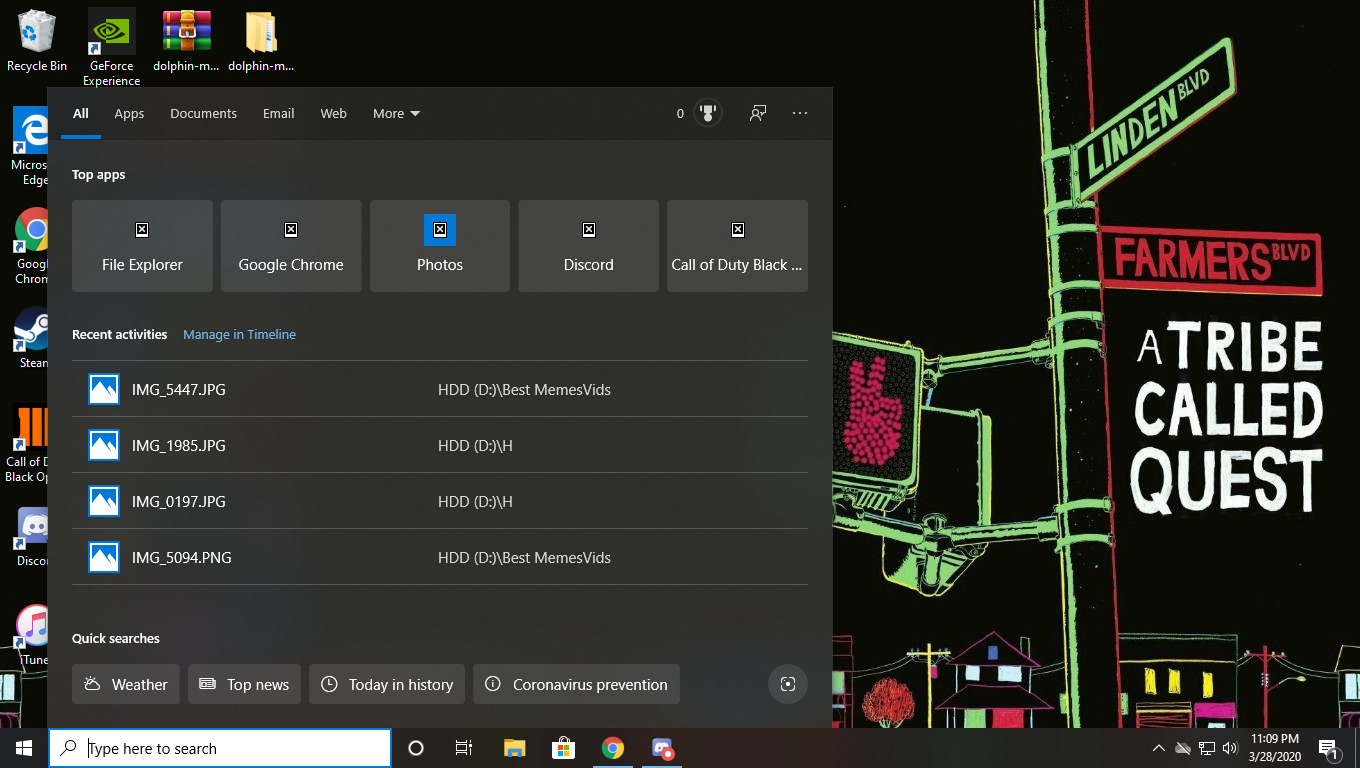1360x768 pixels.
Task: Select the dolphin folder on desktop
Action: coord(261,41)
